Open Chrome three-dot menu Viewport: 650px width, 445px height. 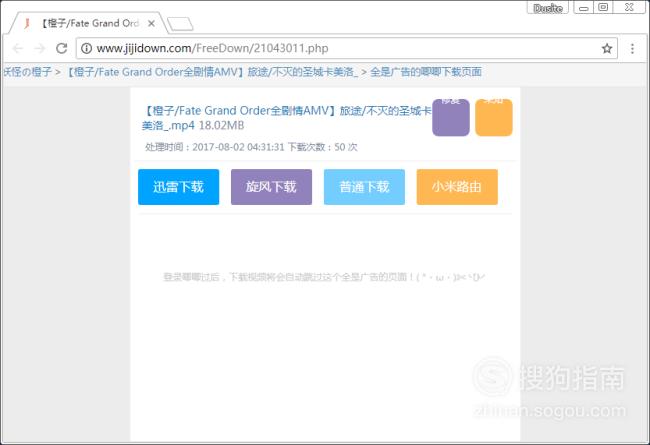pyautogui.click(x=632, y=49)
